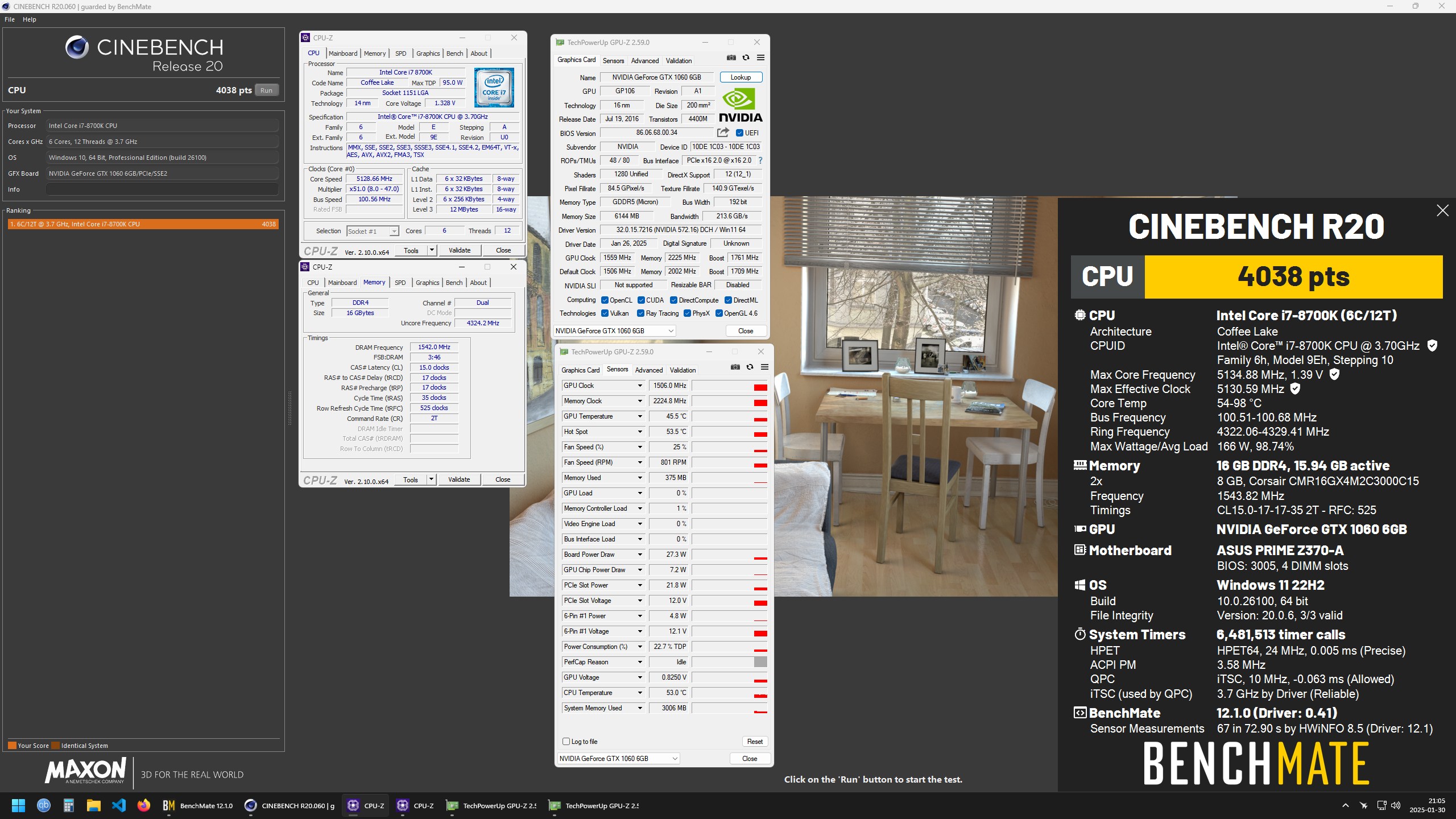Screen dimensions: 1456x819
Task: Open Tools dropdown arrow in CPU-Z Memory window
Action: 431,479
